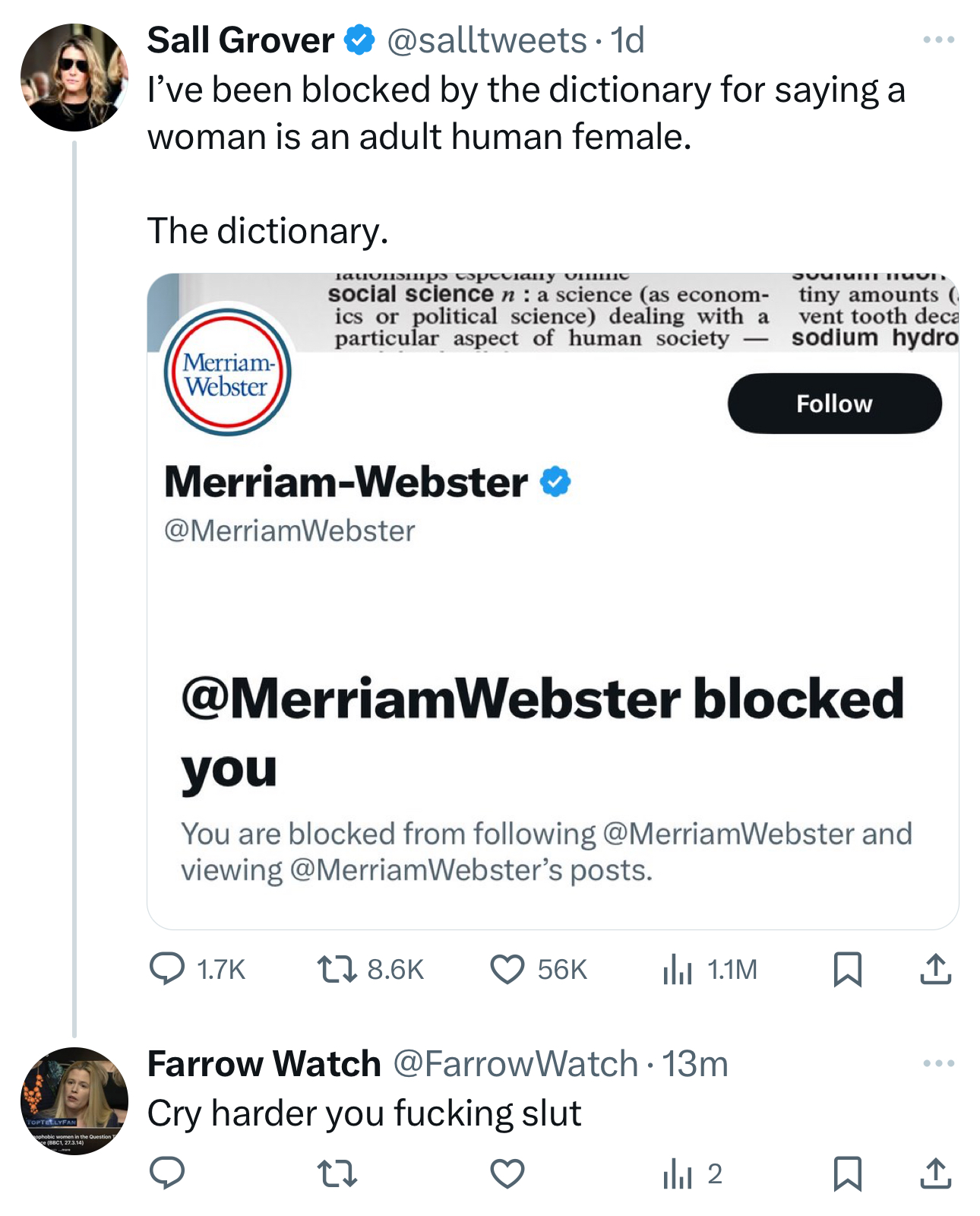Repost Sall Grover's post
The width and height of the screenshot is (980, 1216).
click(337, 969)
